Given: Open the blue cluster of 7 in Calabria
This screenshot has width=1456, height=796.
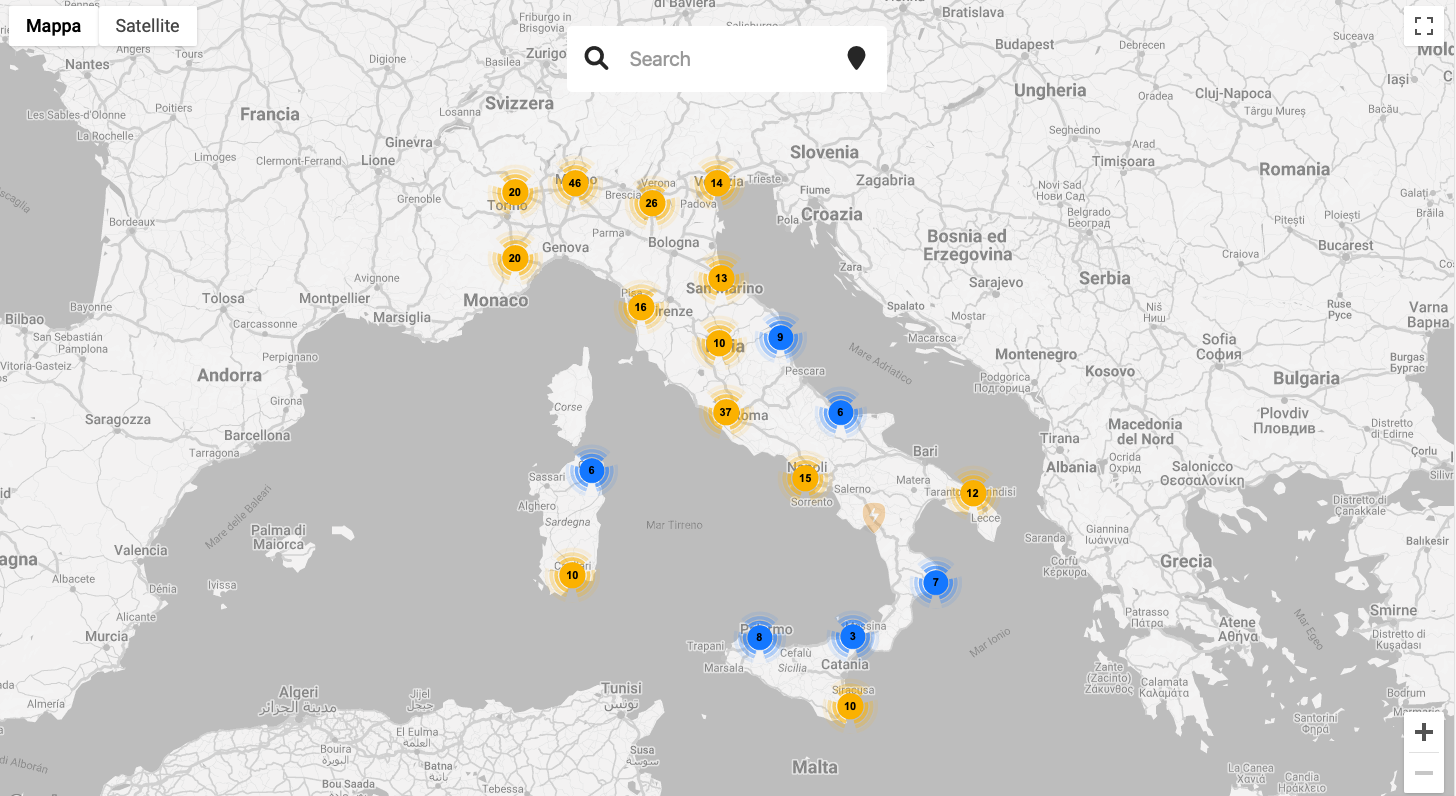Looking at the screenshot, I should (935, 582).
